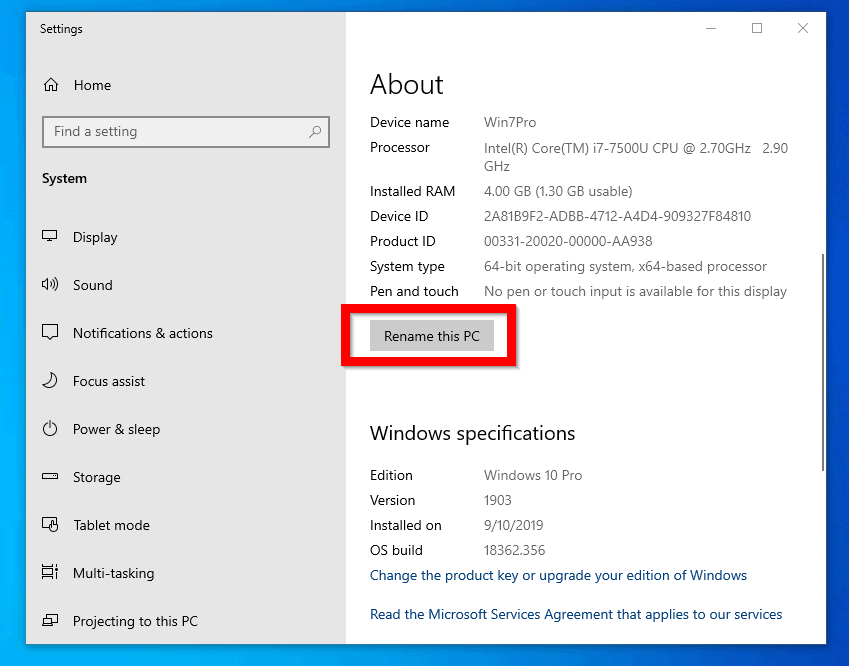Select Sound from the System menu
The width and height of the screenshot is (849, 666).
pos(95,285)
